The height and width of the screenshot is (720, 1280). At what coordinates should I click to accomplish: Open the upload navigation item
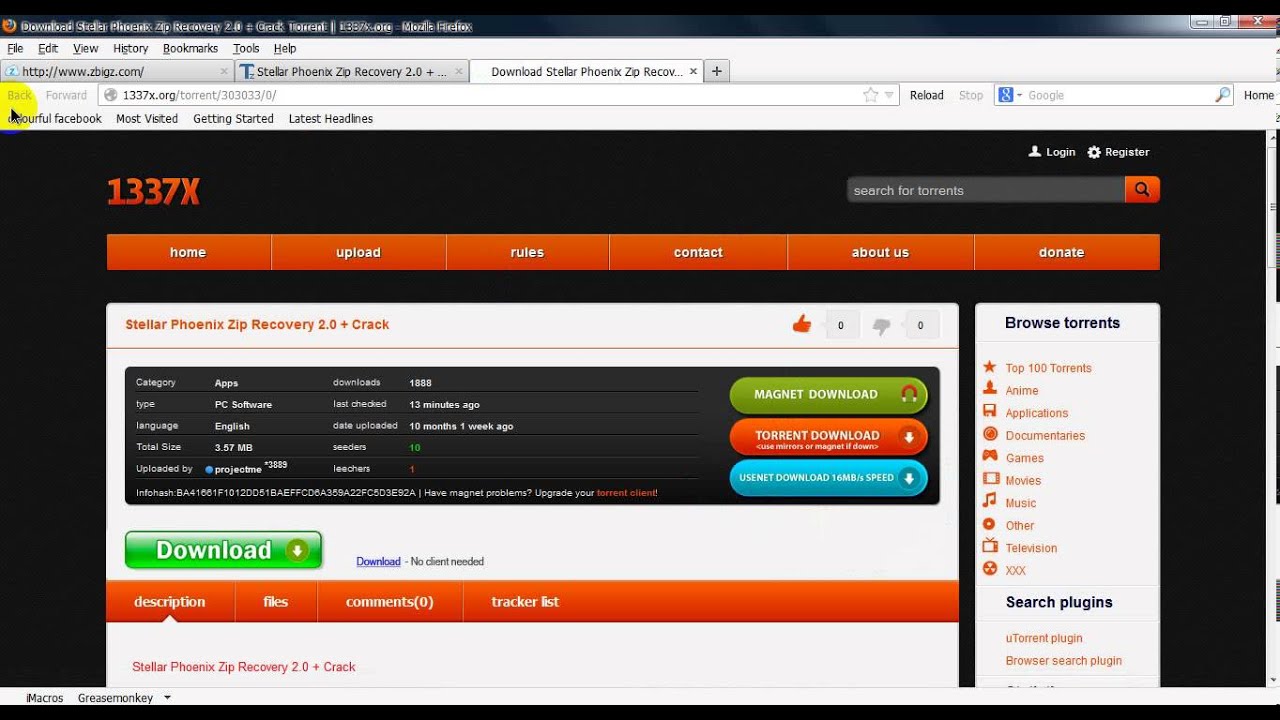pos(358,252)
